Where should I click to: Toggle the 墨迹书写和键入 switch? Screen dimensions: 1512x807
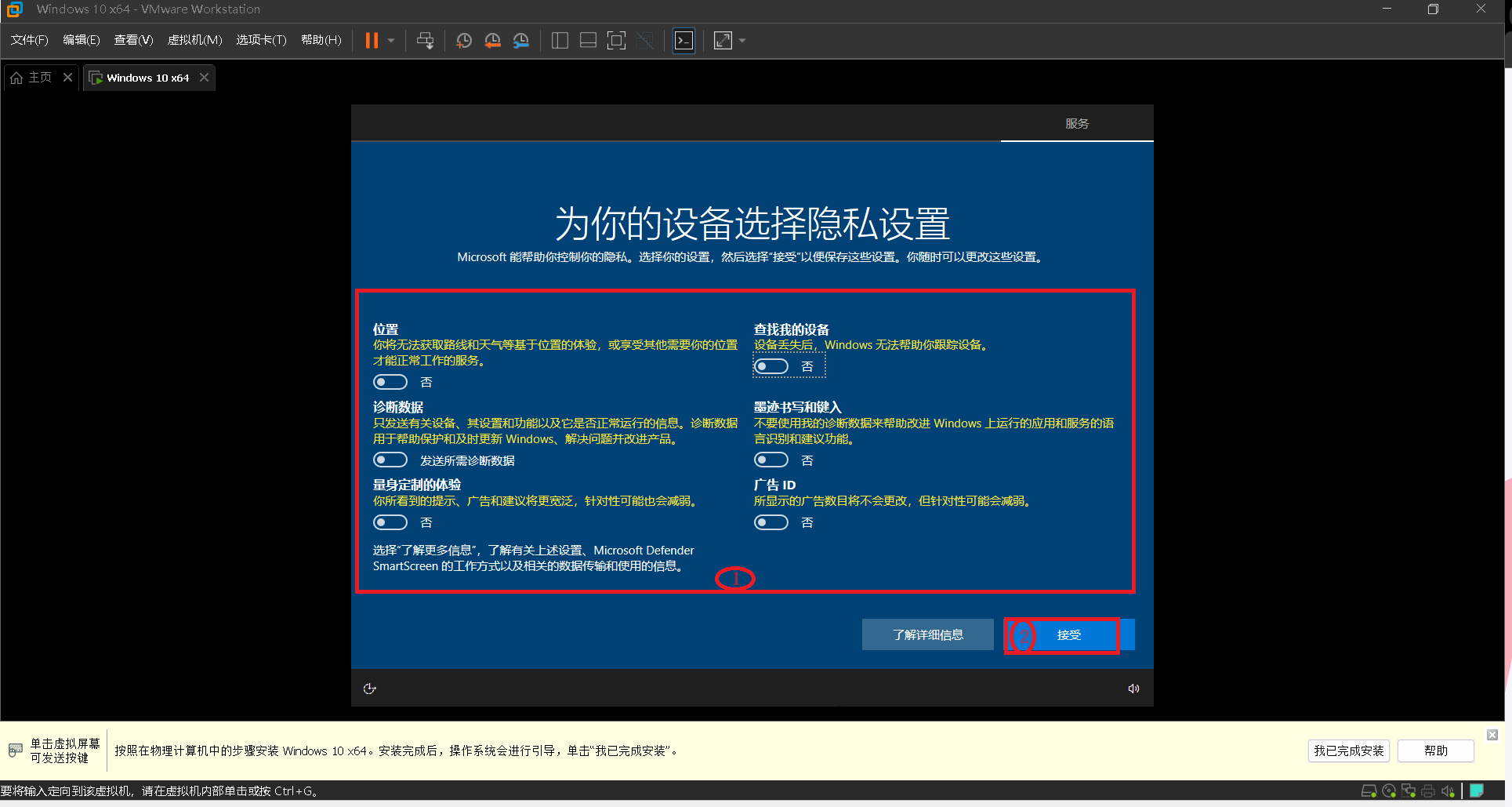771,460
